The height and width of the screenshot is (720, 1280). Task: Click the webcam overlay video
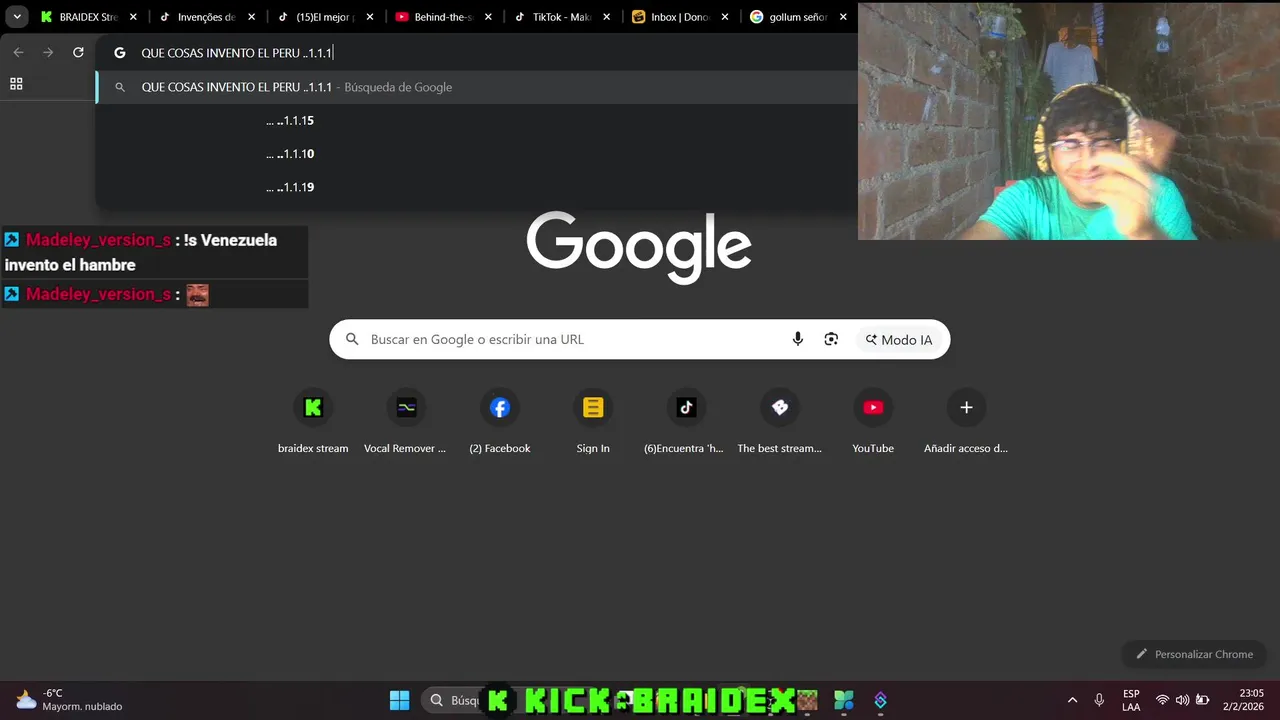pyautogui.click(x=1069, y=121)
